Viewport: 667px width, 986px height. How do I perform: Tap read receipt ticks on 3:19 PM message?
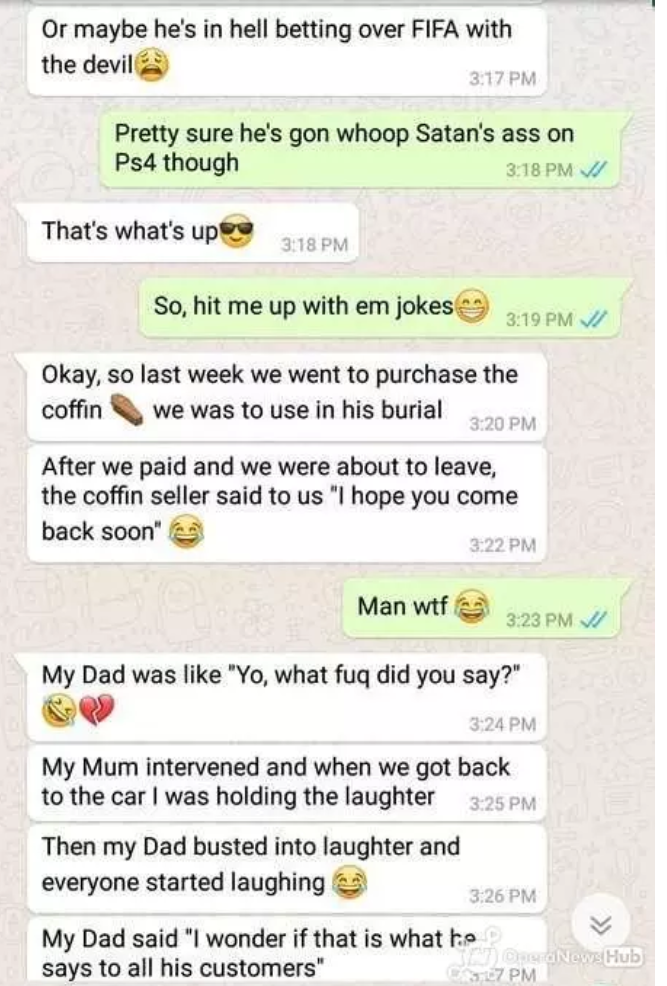tap(593, 319)
